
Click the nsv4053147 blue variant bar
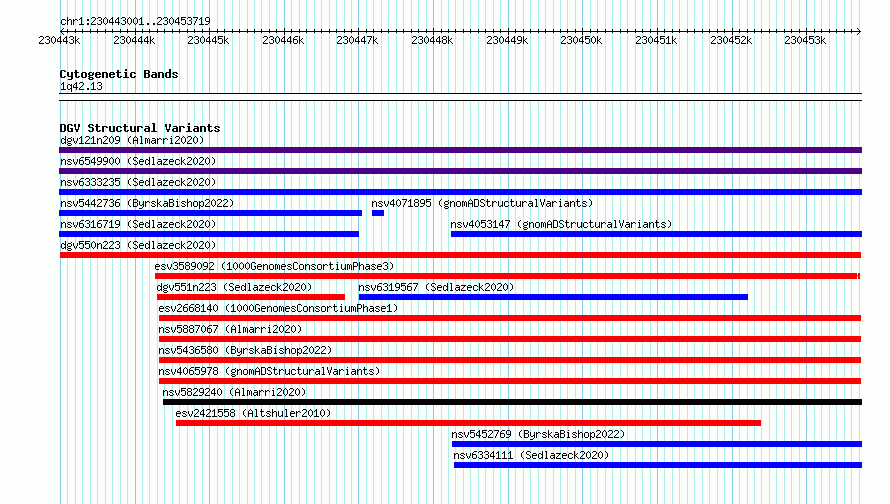coord(656,234)
